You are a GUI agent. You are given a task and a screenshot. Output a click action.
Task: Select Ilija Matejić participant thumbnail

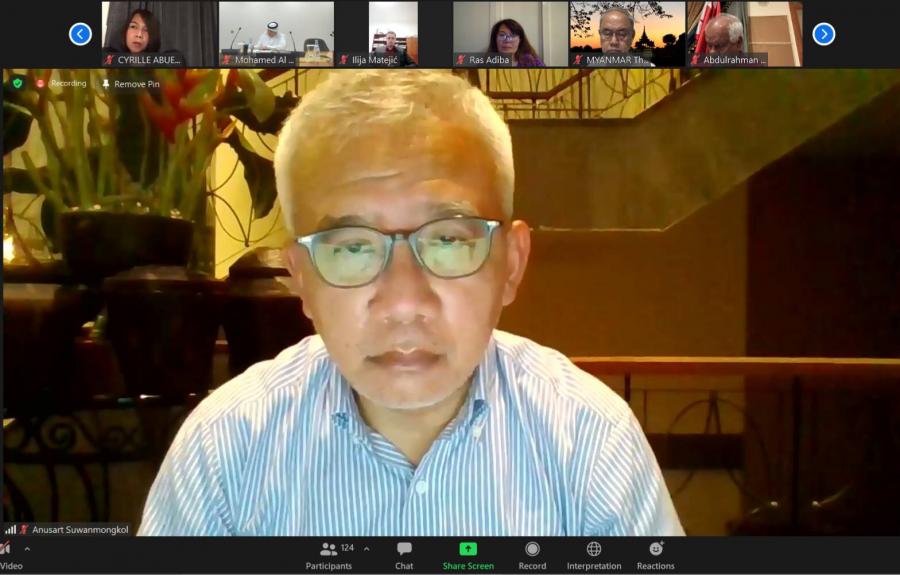point(393,34)
